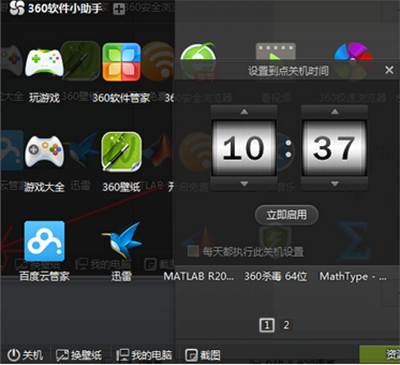Click the 360杀毒 64位 label
The height and width of the screenshot is (365, 400).
pyautogui.click(x=275, y=276)
